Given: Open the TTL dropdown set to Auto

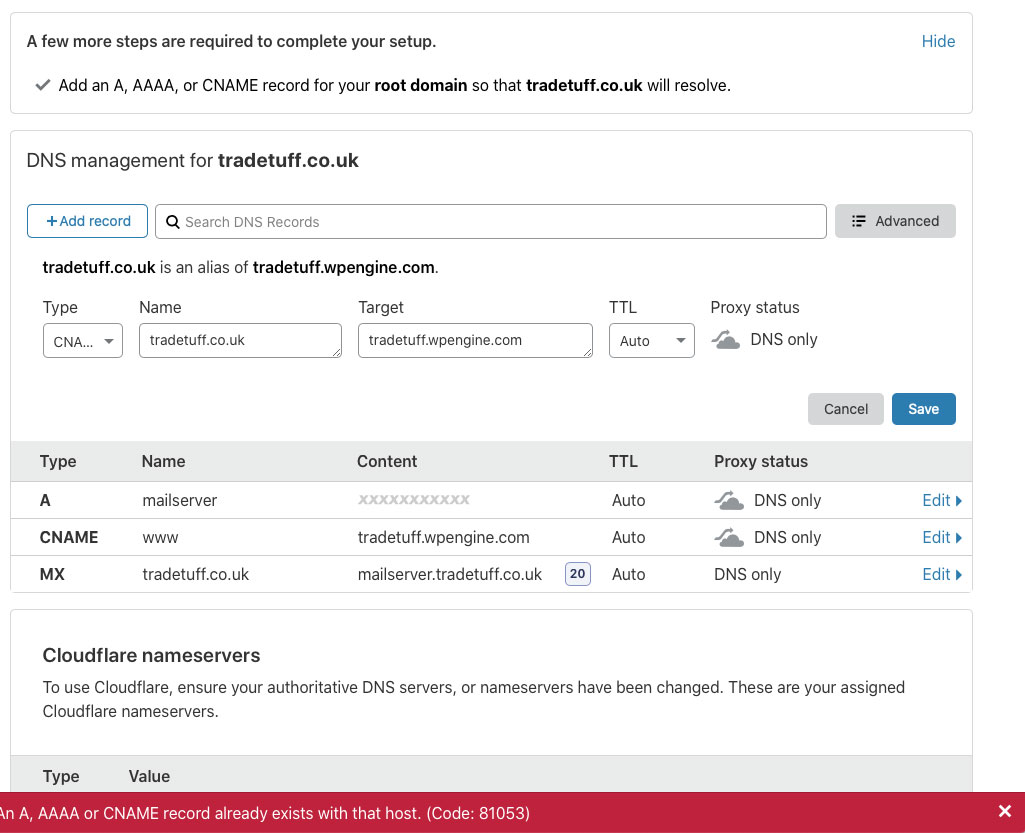Looking at the screenshot, I should 651,341.
